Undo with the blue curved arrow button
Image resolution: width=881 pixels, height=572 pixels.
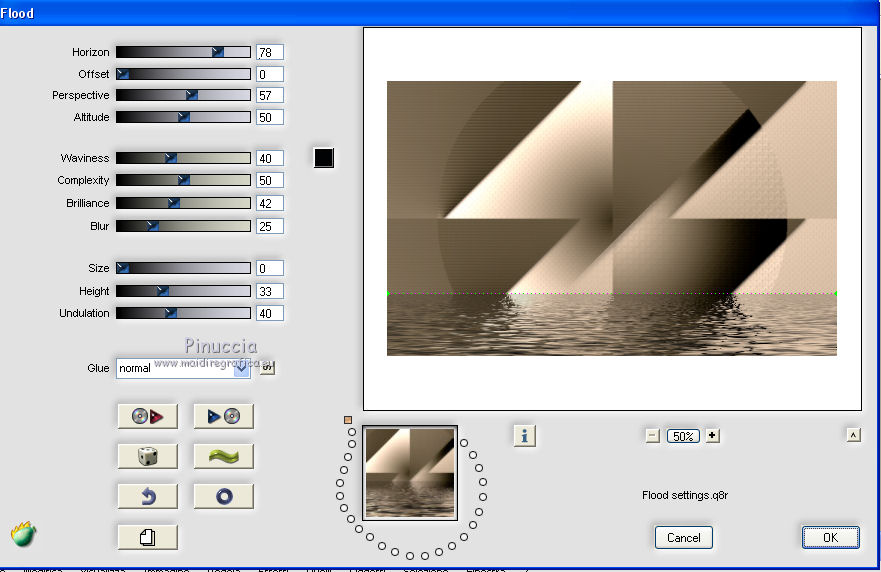[148, 497]
